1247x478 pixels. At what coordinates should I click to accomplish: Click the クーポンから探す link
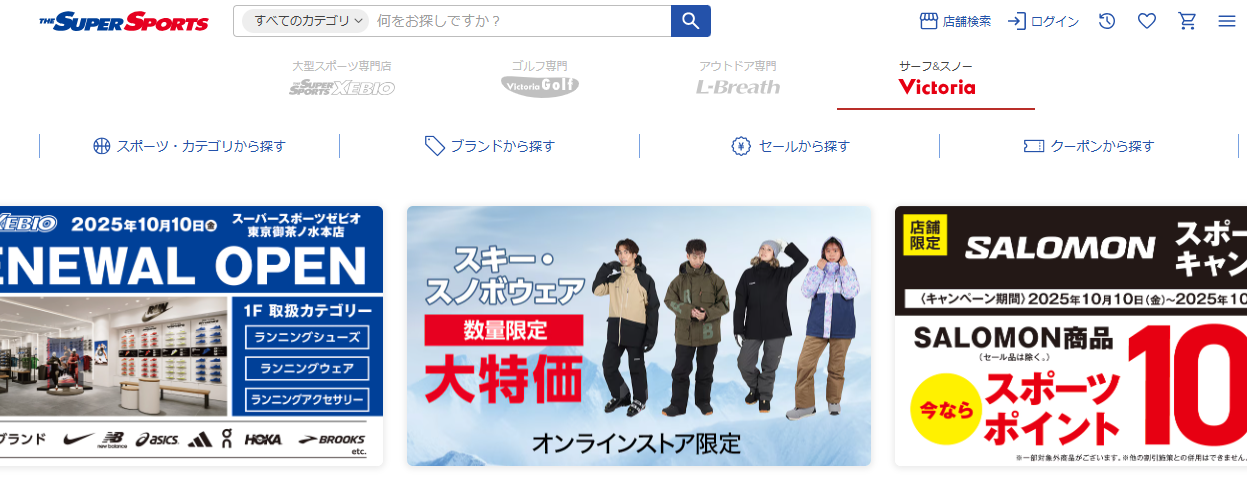(x=1089, y=146)
